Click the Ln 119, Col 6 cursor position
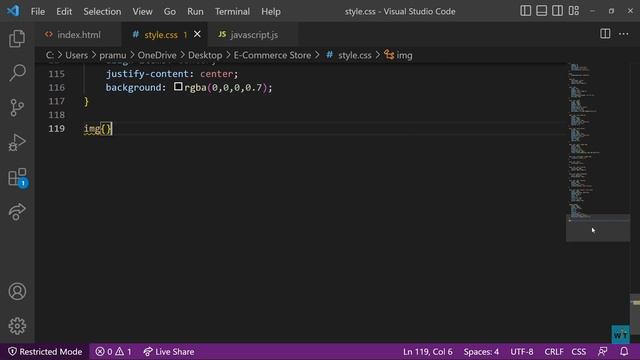 pyautogui.click(x=428, y=351)
